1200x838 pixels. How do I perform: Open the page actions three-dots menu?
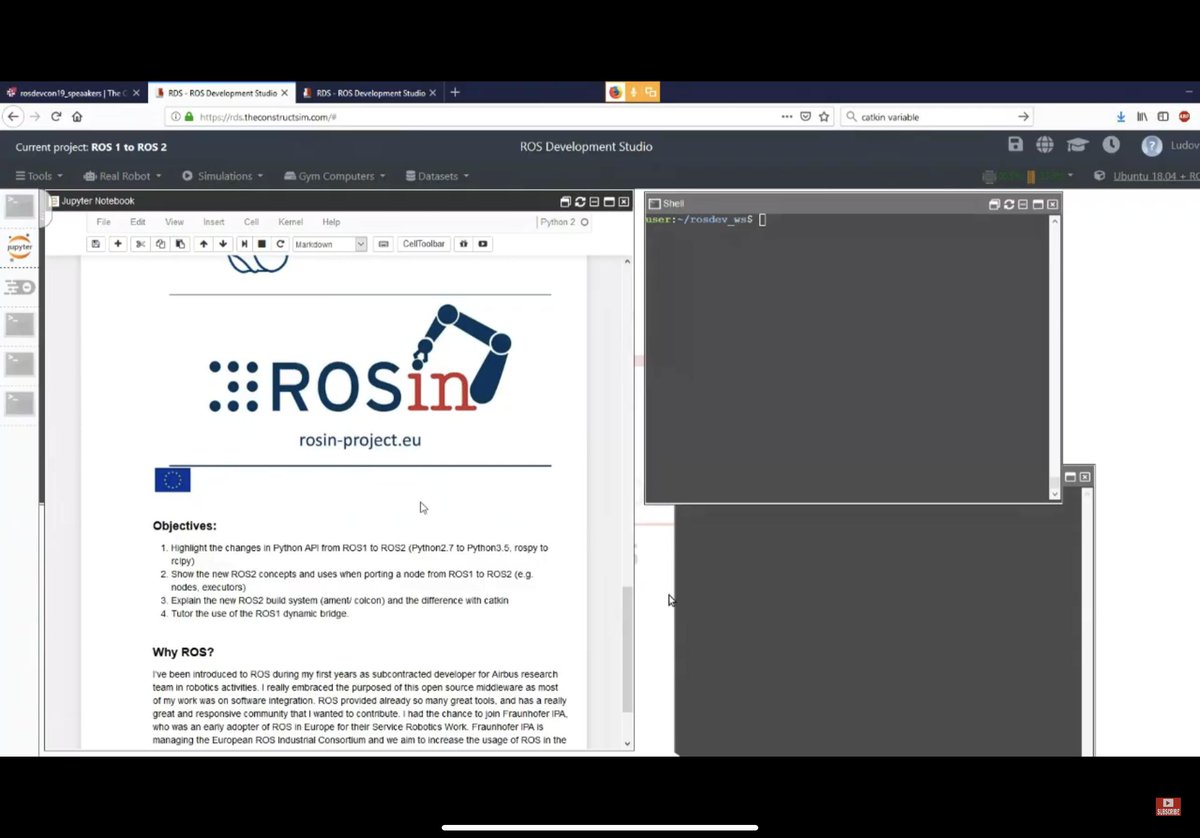coord(787,117)
